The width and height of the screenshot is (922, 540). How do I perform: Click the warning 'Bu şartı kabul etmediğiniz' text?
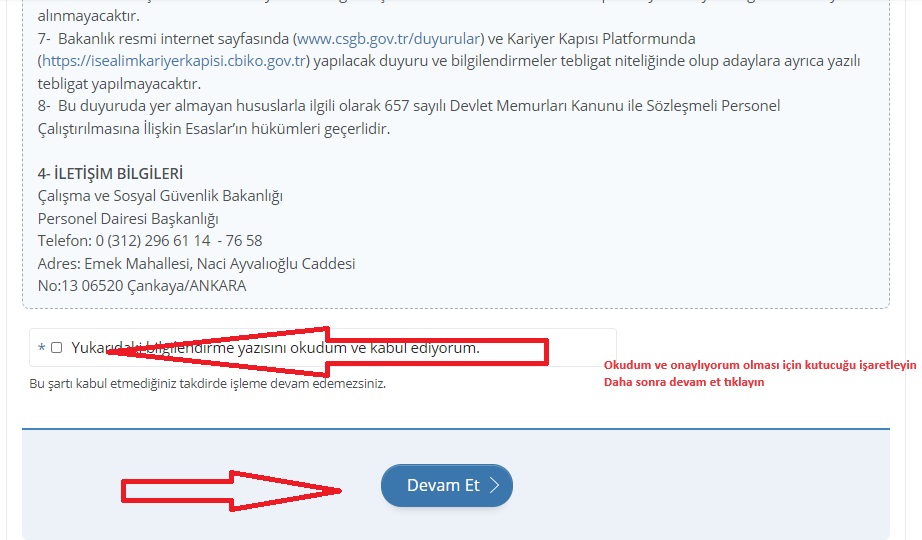pos(207,383)
